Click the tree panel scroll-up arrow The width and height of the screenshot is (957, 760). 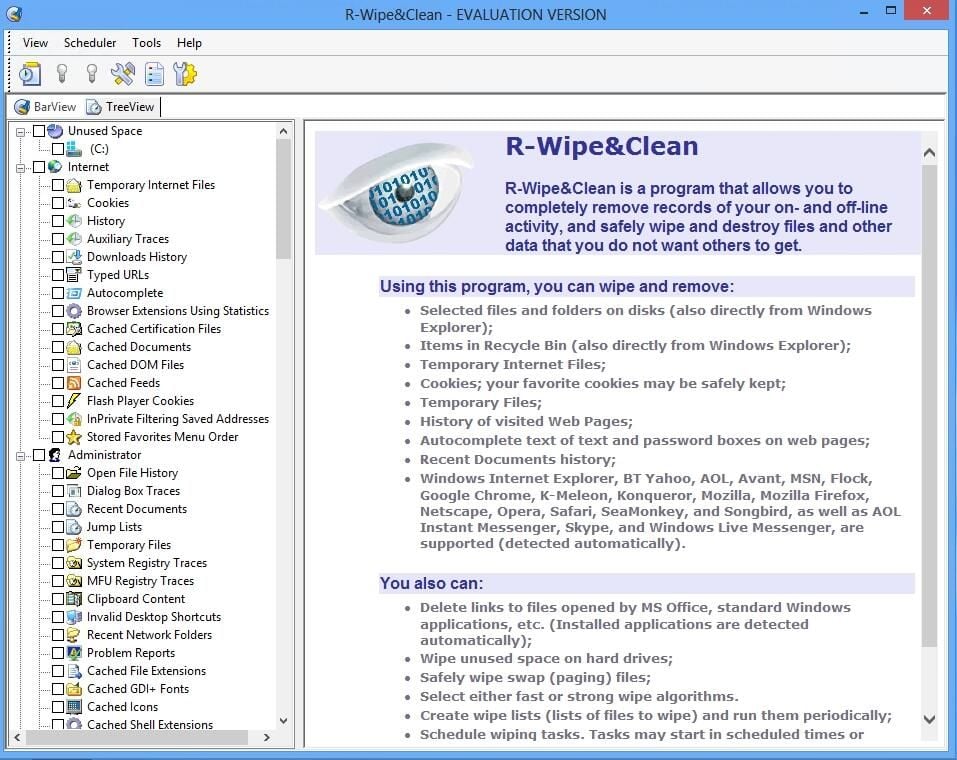click(283, 131)
